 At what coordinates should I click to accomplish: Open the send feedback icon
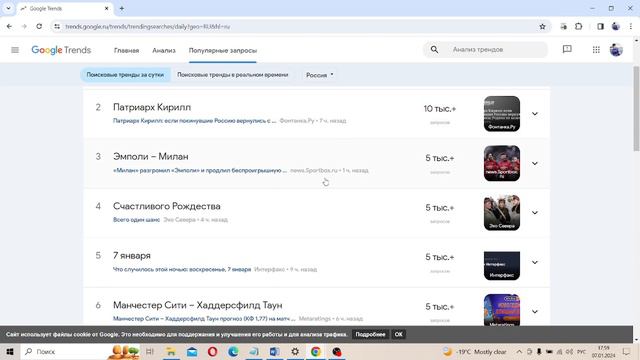(x=567, y=49)
